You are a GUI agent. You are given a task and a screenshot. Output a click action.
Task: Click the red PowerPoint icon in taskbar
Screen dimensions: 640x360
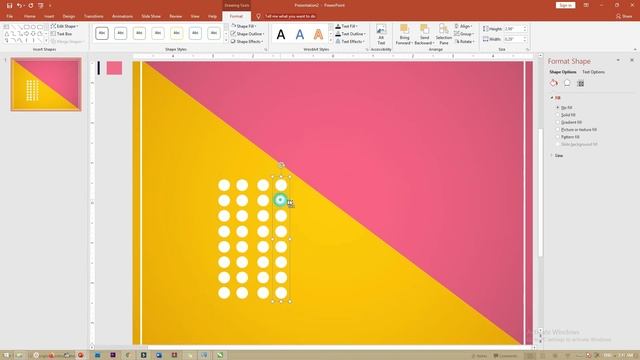click(80, 356)
